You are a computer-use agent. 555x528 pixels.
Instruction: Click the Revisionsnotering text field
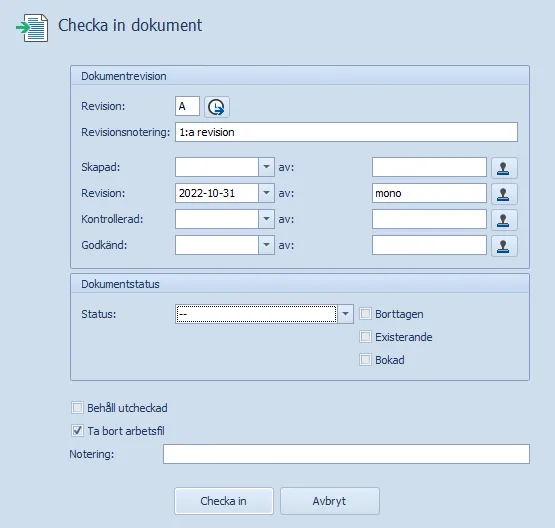pyautogui.click(x=346, y=132)
